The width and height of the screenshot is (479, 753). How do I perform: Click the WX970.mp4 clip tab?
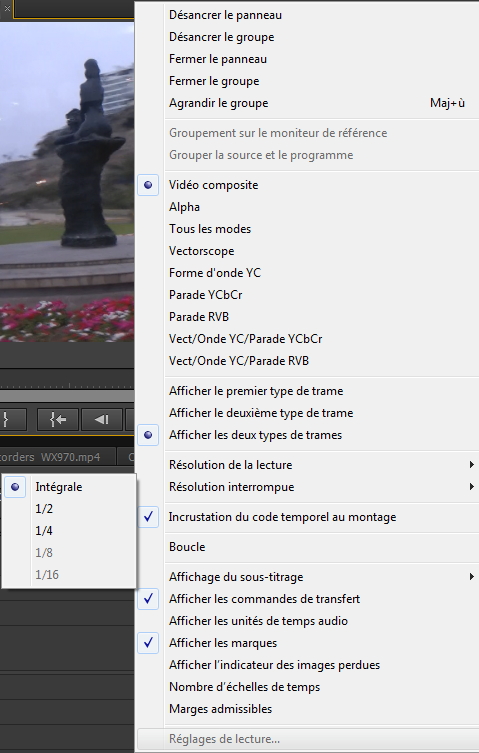57,457
